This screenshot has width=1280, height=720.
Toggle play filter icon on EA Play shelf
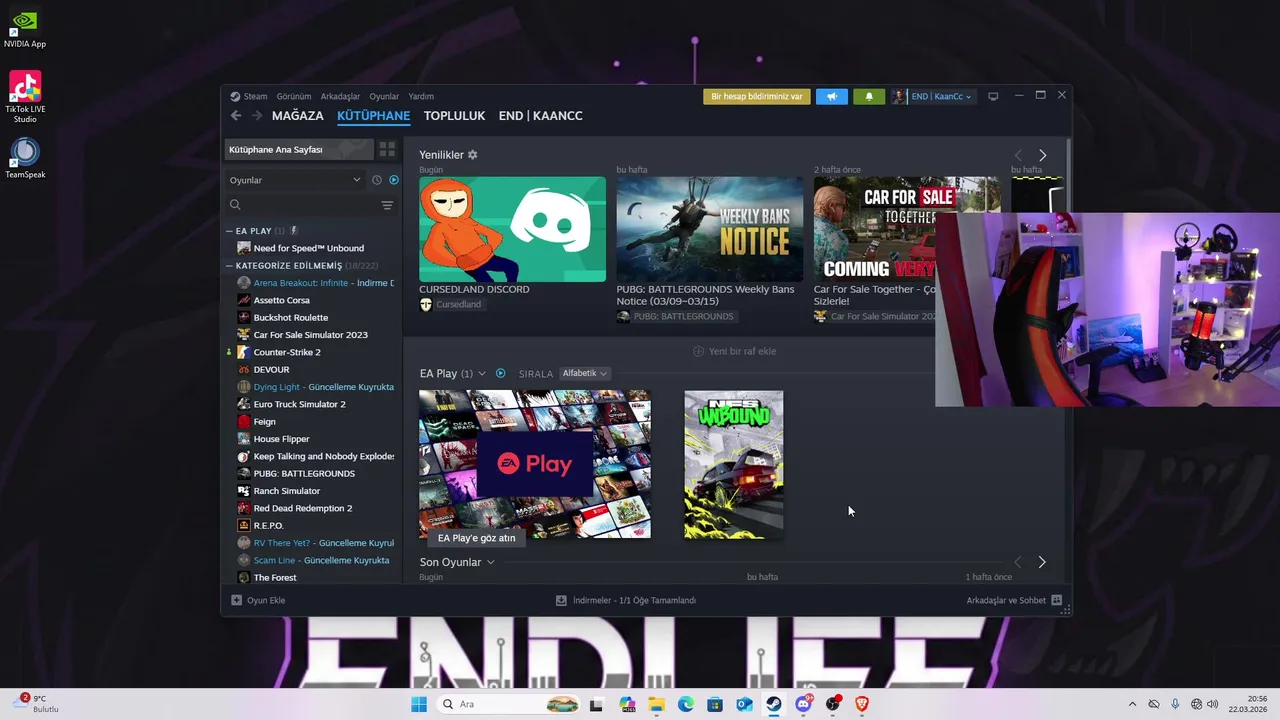pyautogui.click(x=501, y=373)
